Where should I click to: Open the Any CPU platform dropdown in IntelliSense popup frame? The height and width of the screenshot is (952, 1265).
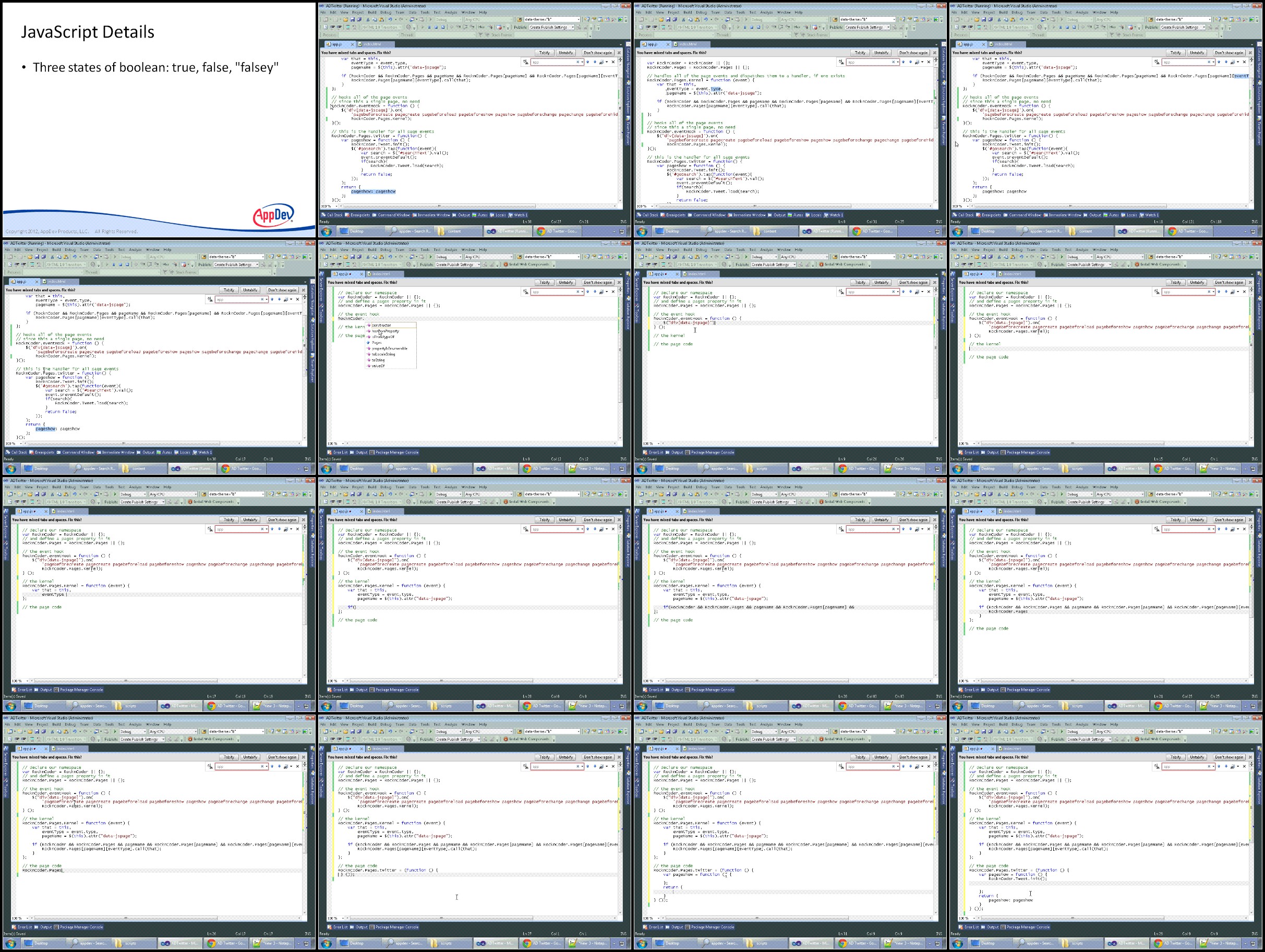489,257
